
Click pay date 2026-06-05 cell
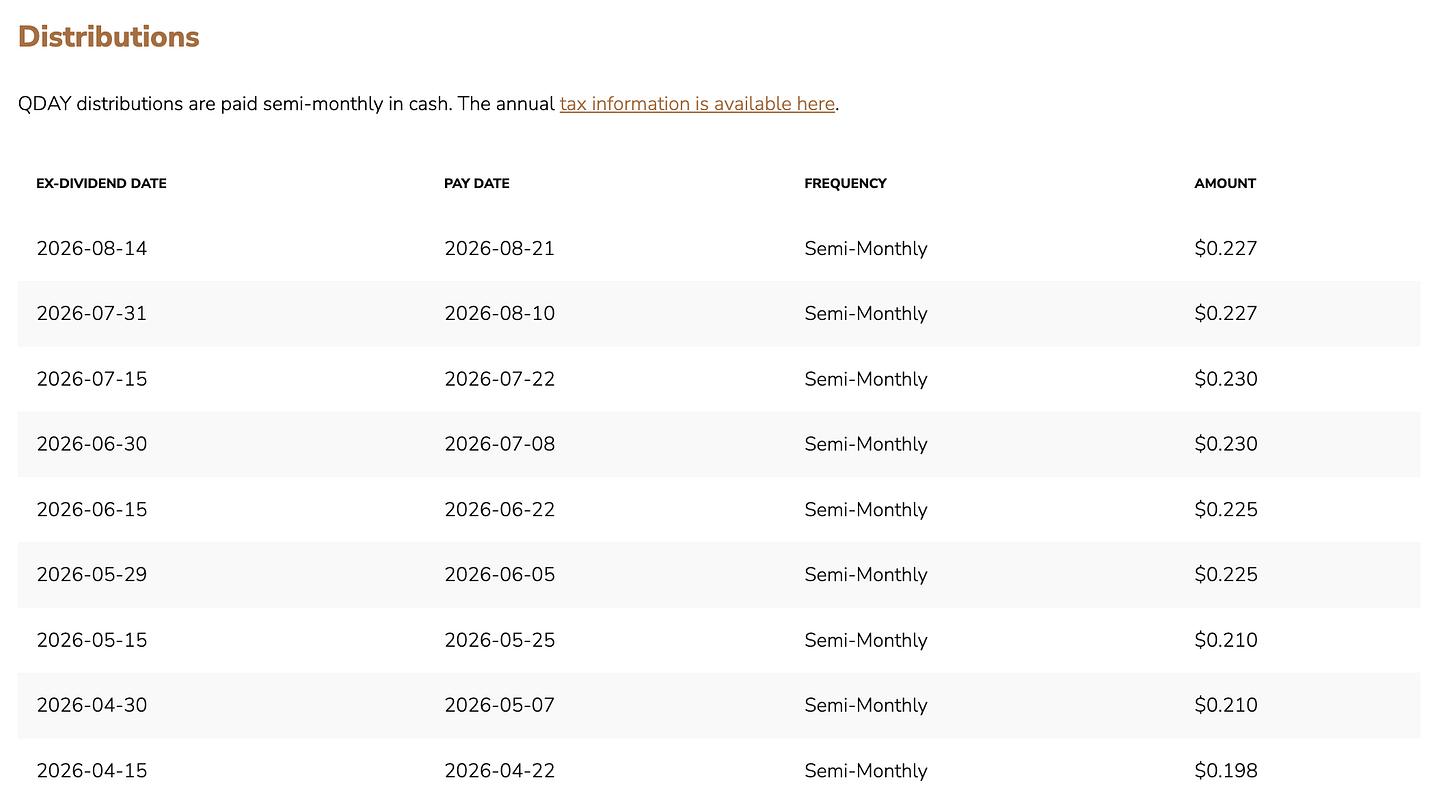pos(499,575)
